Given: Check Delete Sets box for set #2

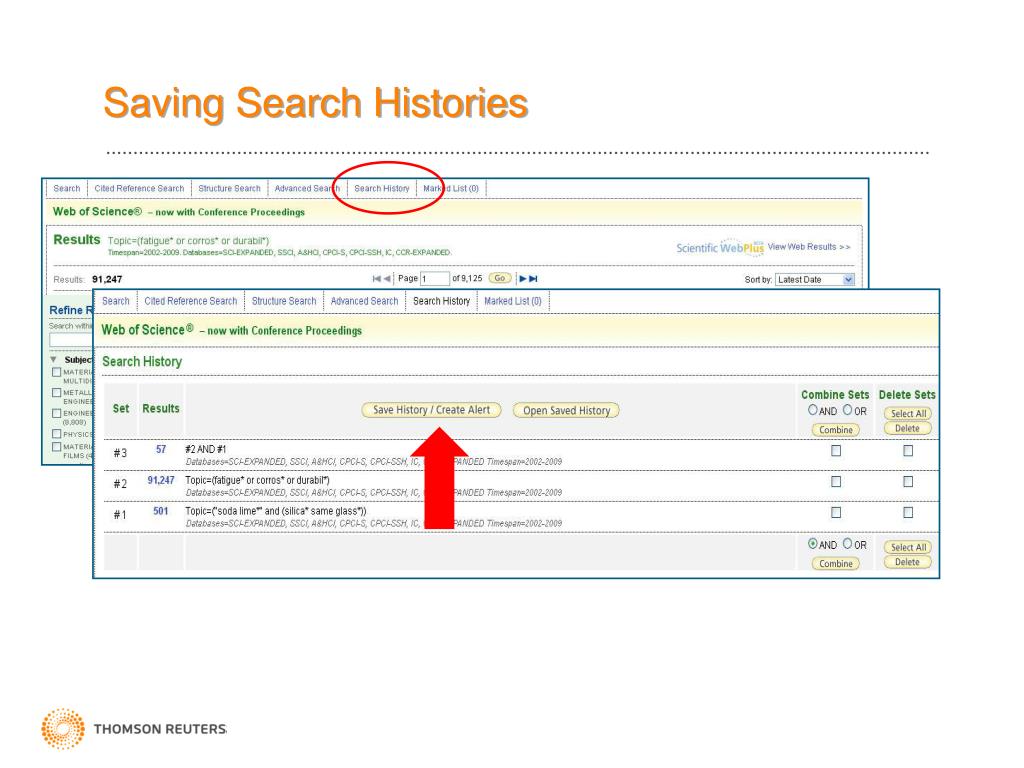Looking at the screenshot, I should click(x=908, y=481).
